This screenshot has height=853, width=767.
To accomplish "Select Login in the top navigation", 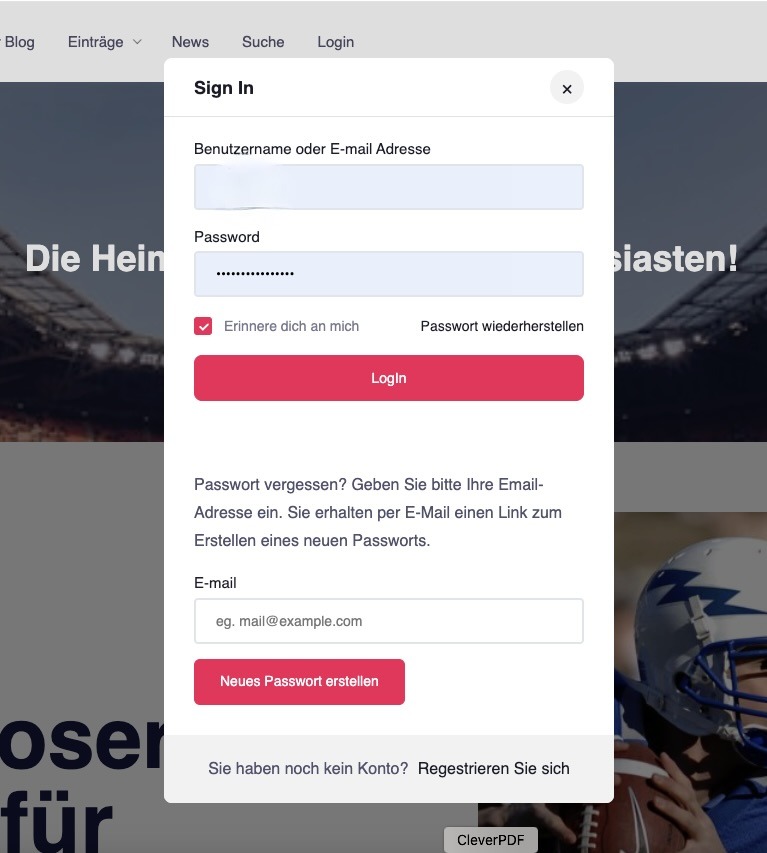I will [336, 42].
